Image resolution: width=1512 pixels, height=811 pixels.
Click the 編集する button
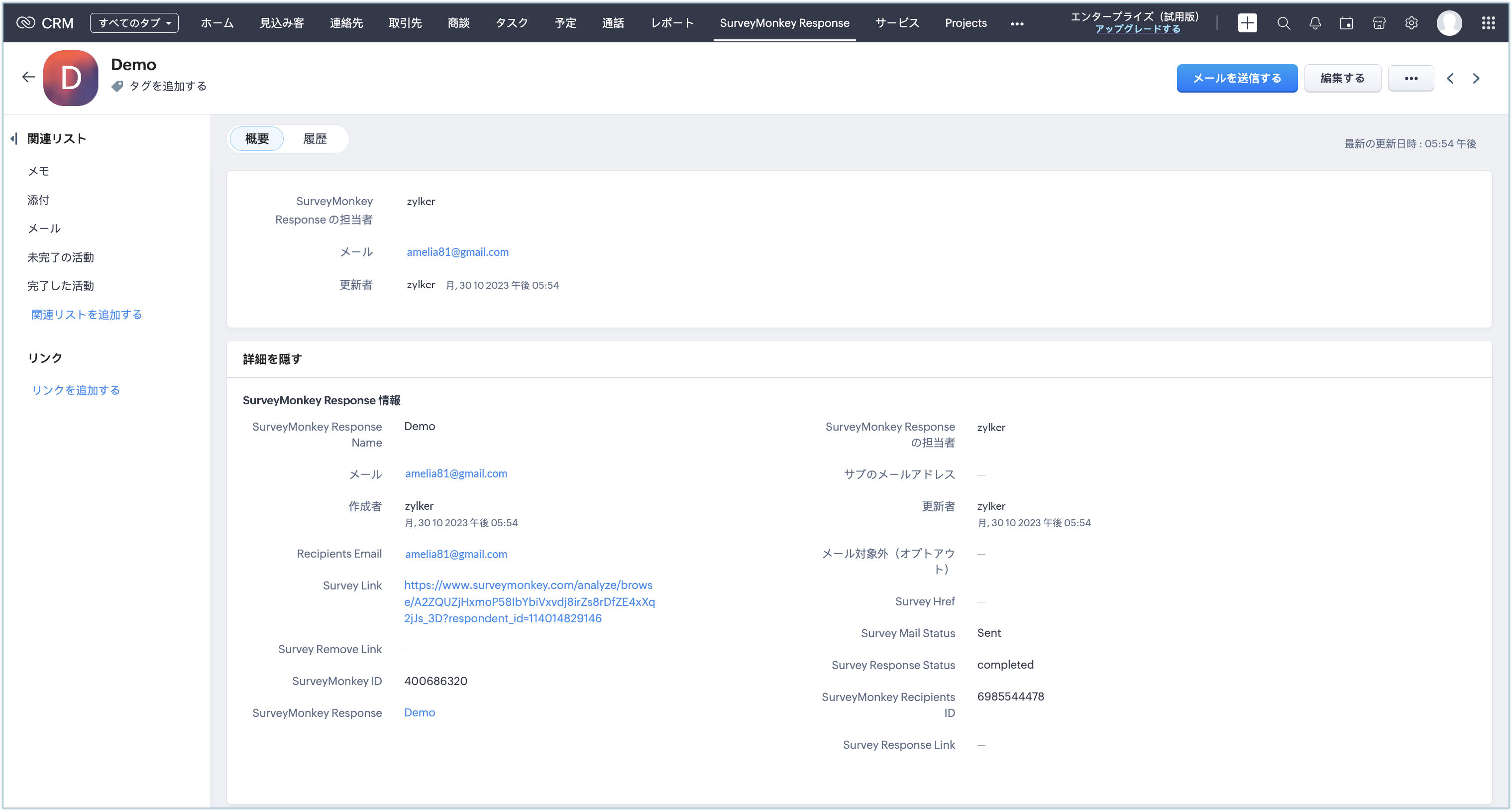(x=1342, y=78)
